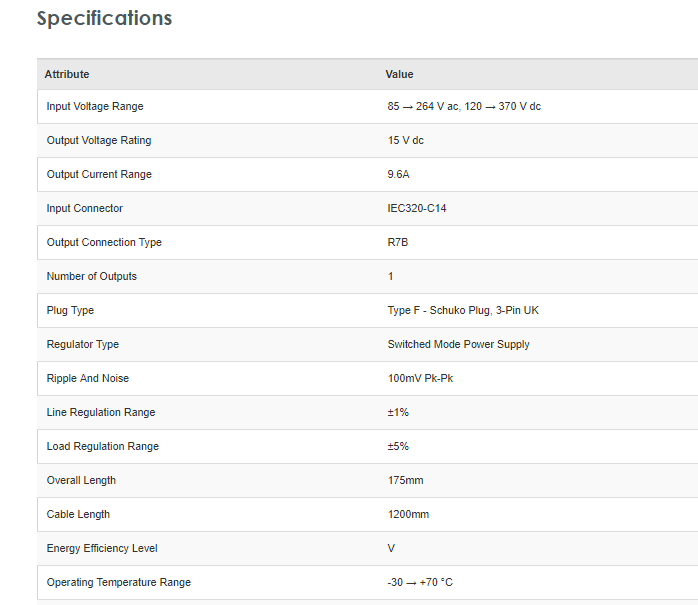
Task: Select the Energy Efficiency Level label
Action: point(102,548)
